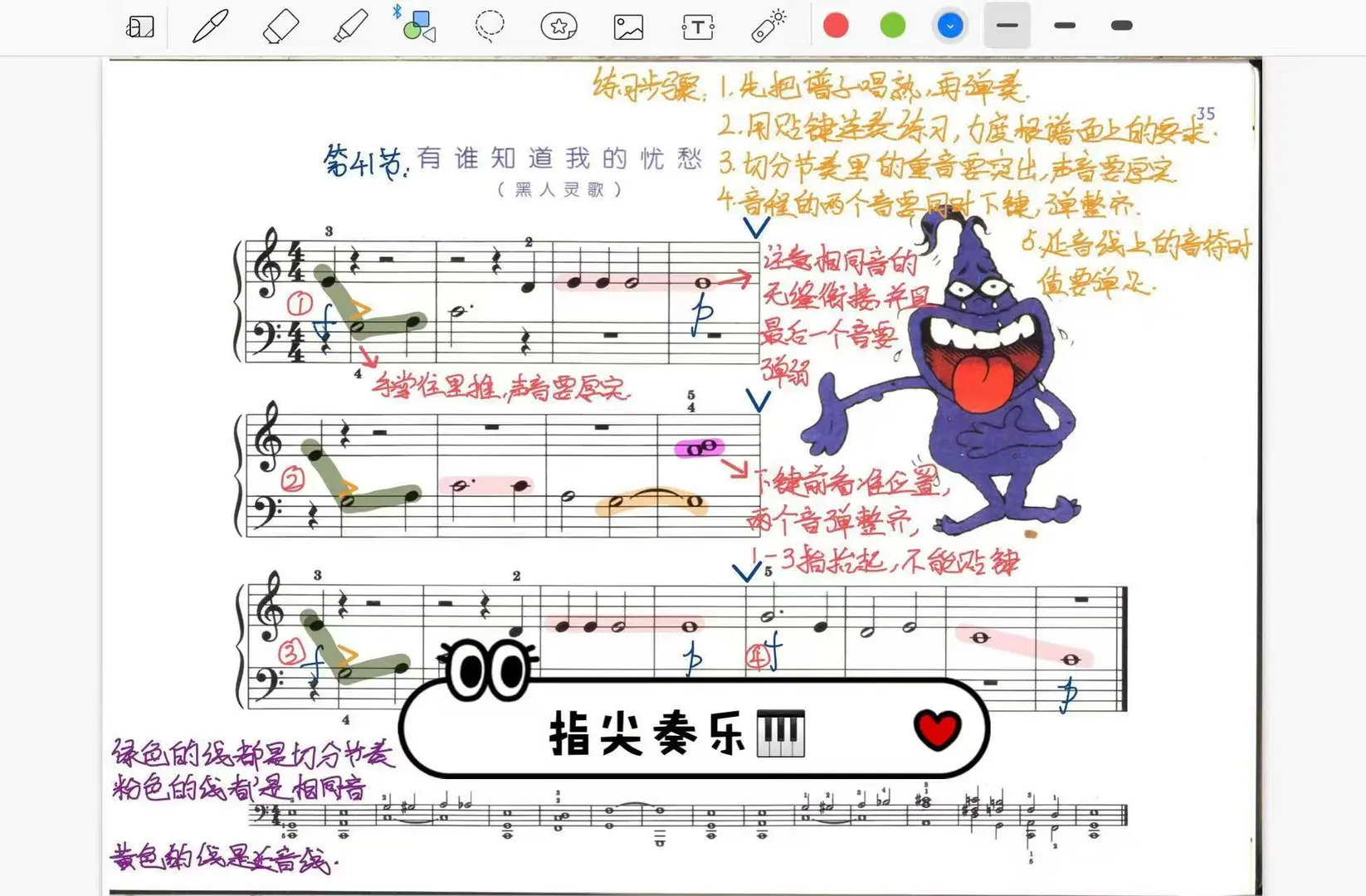Select the green ink color
Viewport: 1366px width, 896px height.
point(892,25)
